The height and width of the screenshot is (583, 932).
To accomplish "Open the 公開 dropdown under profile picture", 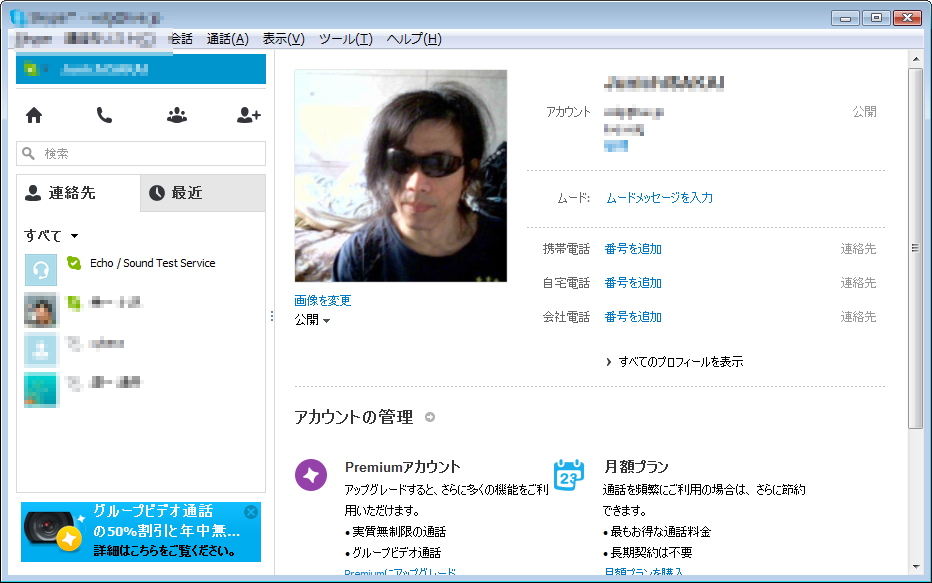I will click(312, 320).
